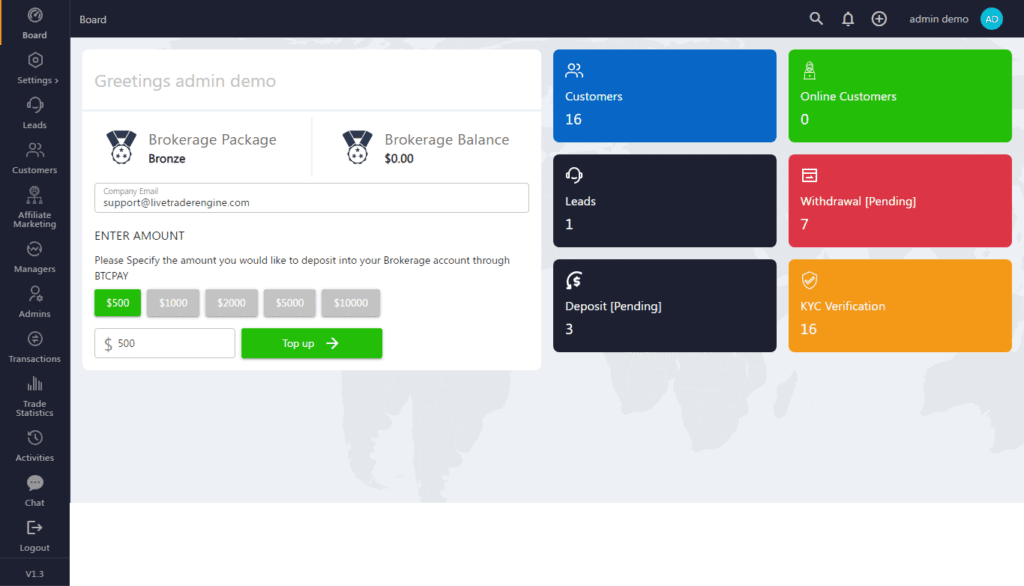Go to Customers in the sidebar
This screenshot has height=586, width=1024.
(x=35, y=157)
